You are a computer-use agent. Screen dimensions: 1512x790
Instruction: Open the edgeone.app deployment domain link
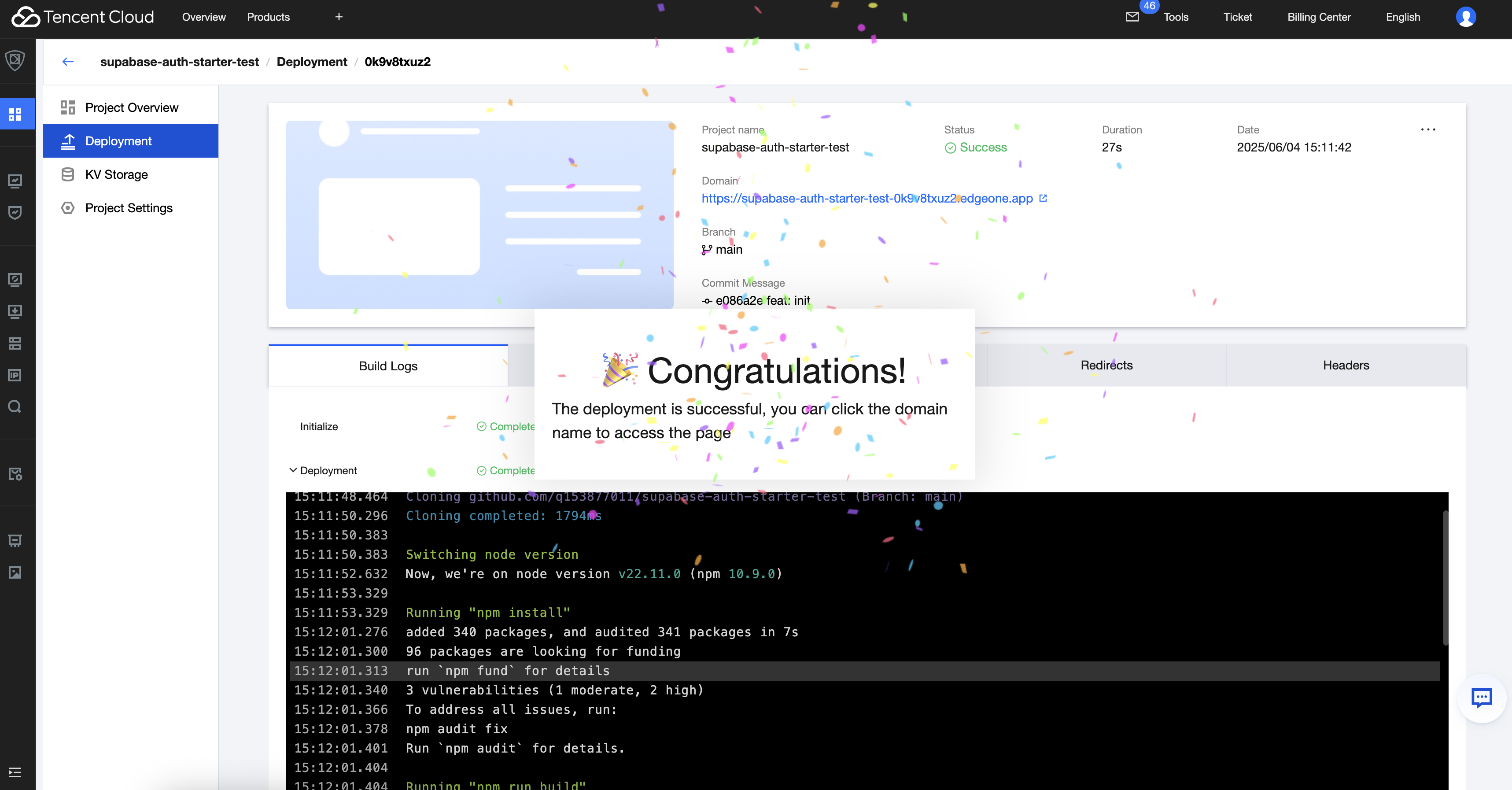point(867,198)
